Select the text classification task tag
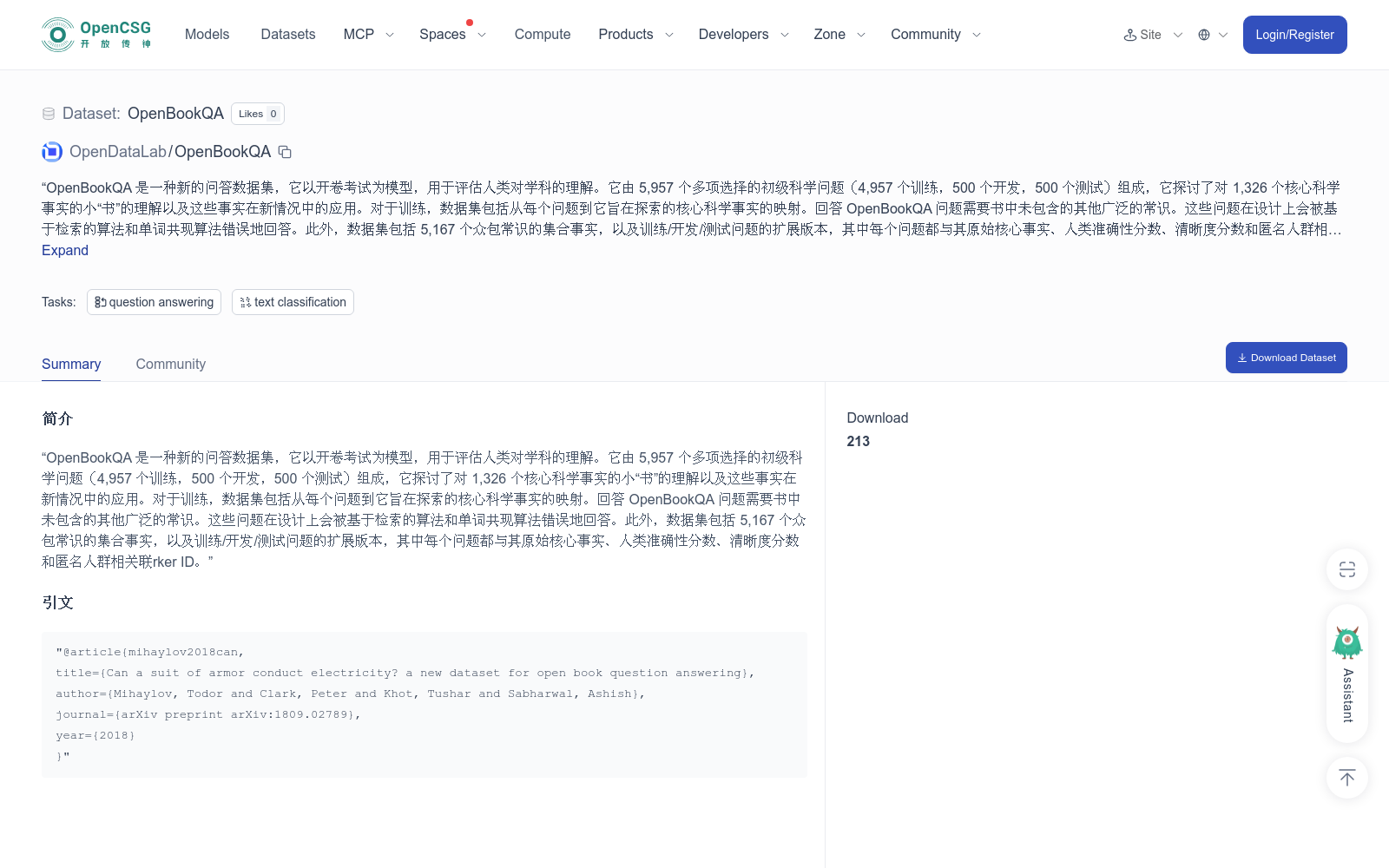1389x868 pixels. tap(293, 302)
